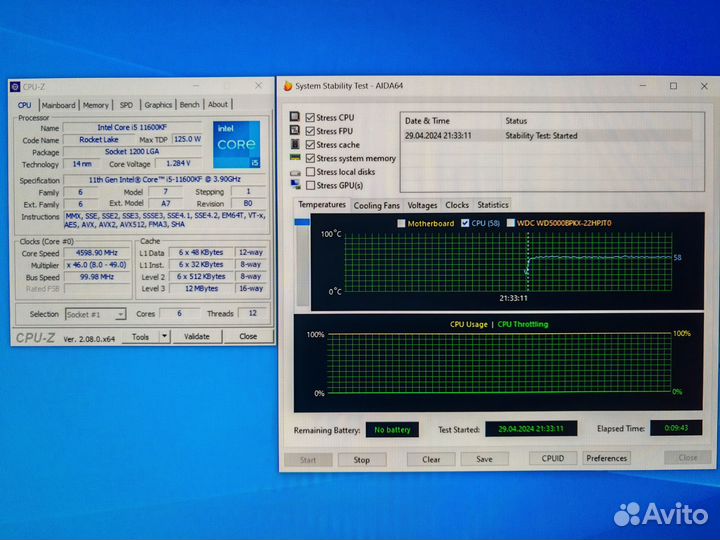This screenshot has width=720, height=540.
Task: Switch to the Bench tab
Action: point(190,105)
